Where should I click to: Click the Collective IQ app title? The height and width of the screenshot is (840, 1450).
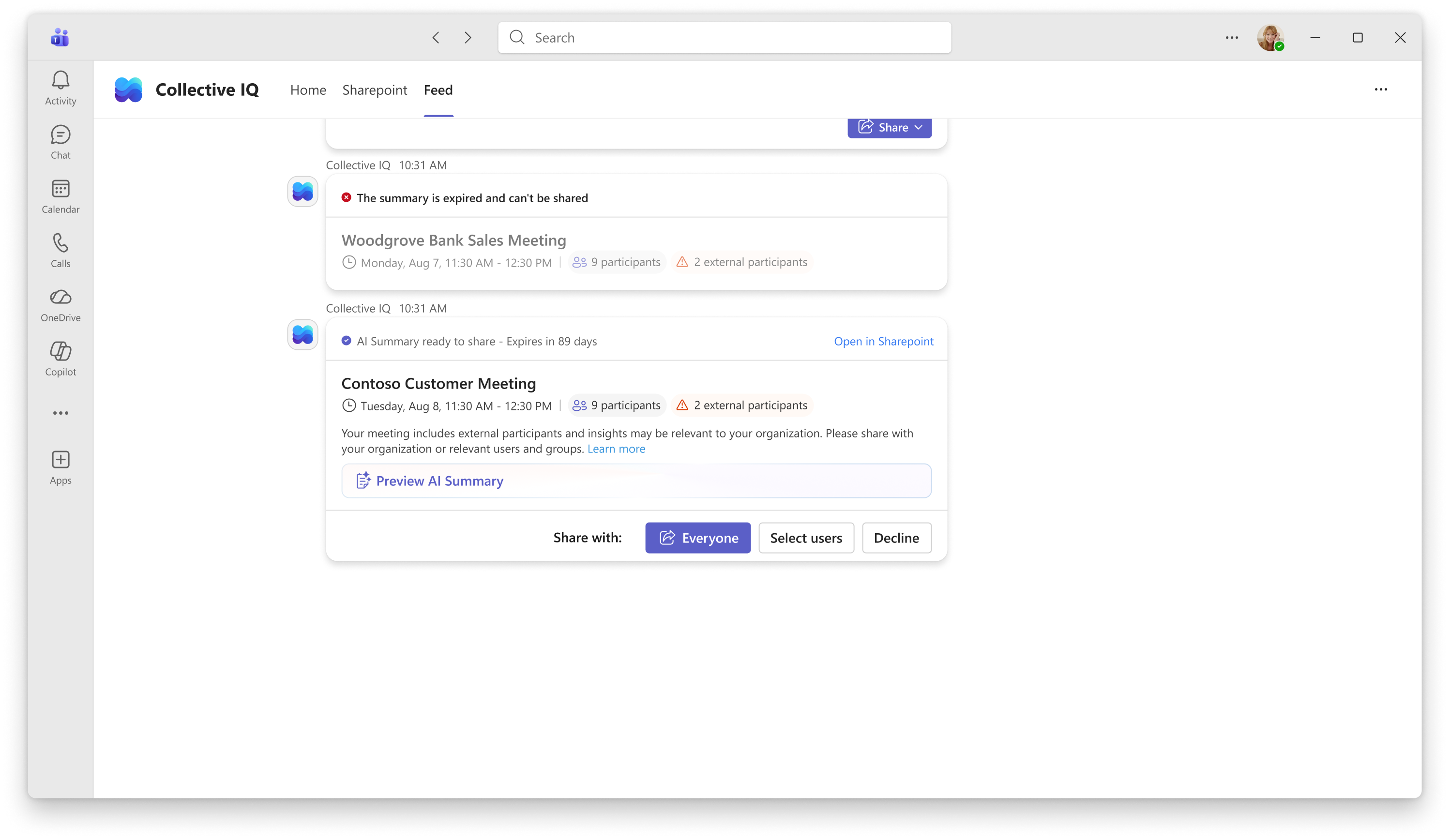pos(207,90)
